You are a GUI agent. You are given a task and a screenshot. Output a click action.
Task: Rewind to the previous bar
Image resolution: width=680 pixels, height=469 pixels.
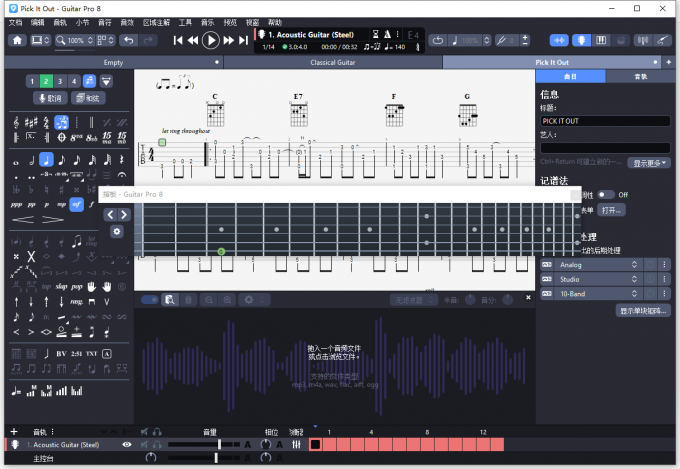point(193,40)
